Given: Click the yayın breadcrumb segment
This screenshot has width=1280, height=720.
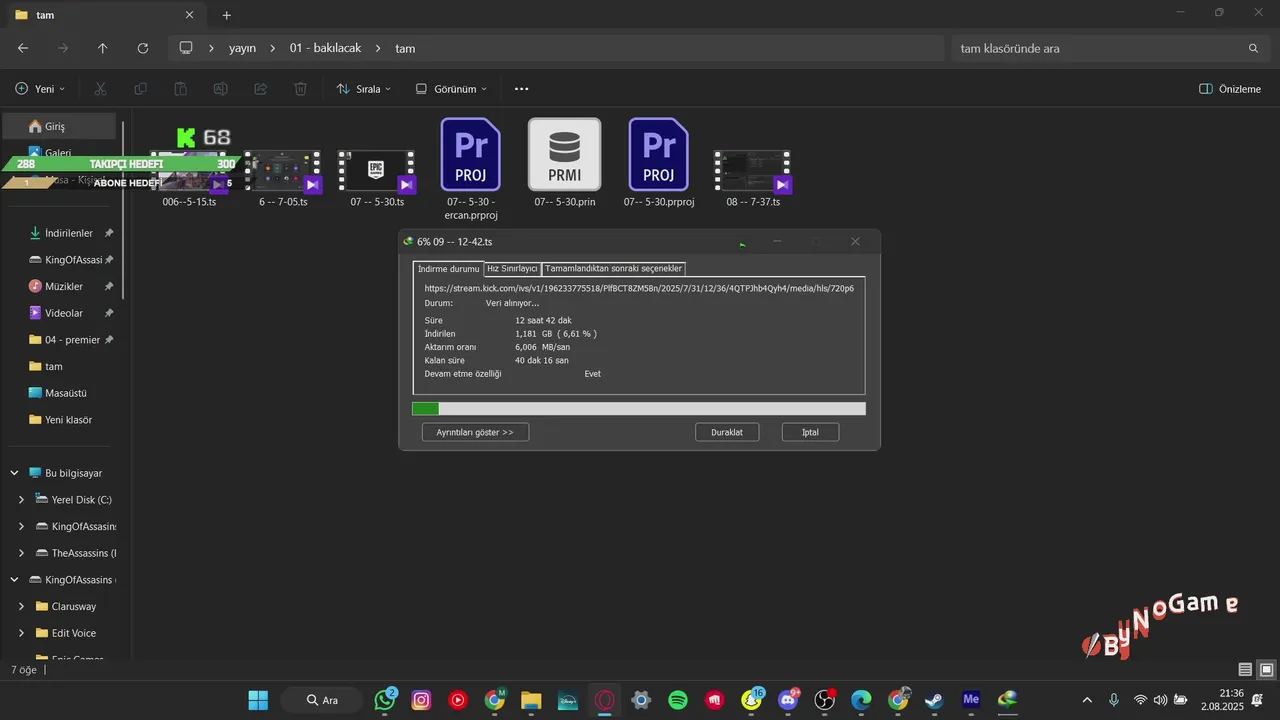Looking at the screenshot, I should click(242, 48).
